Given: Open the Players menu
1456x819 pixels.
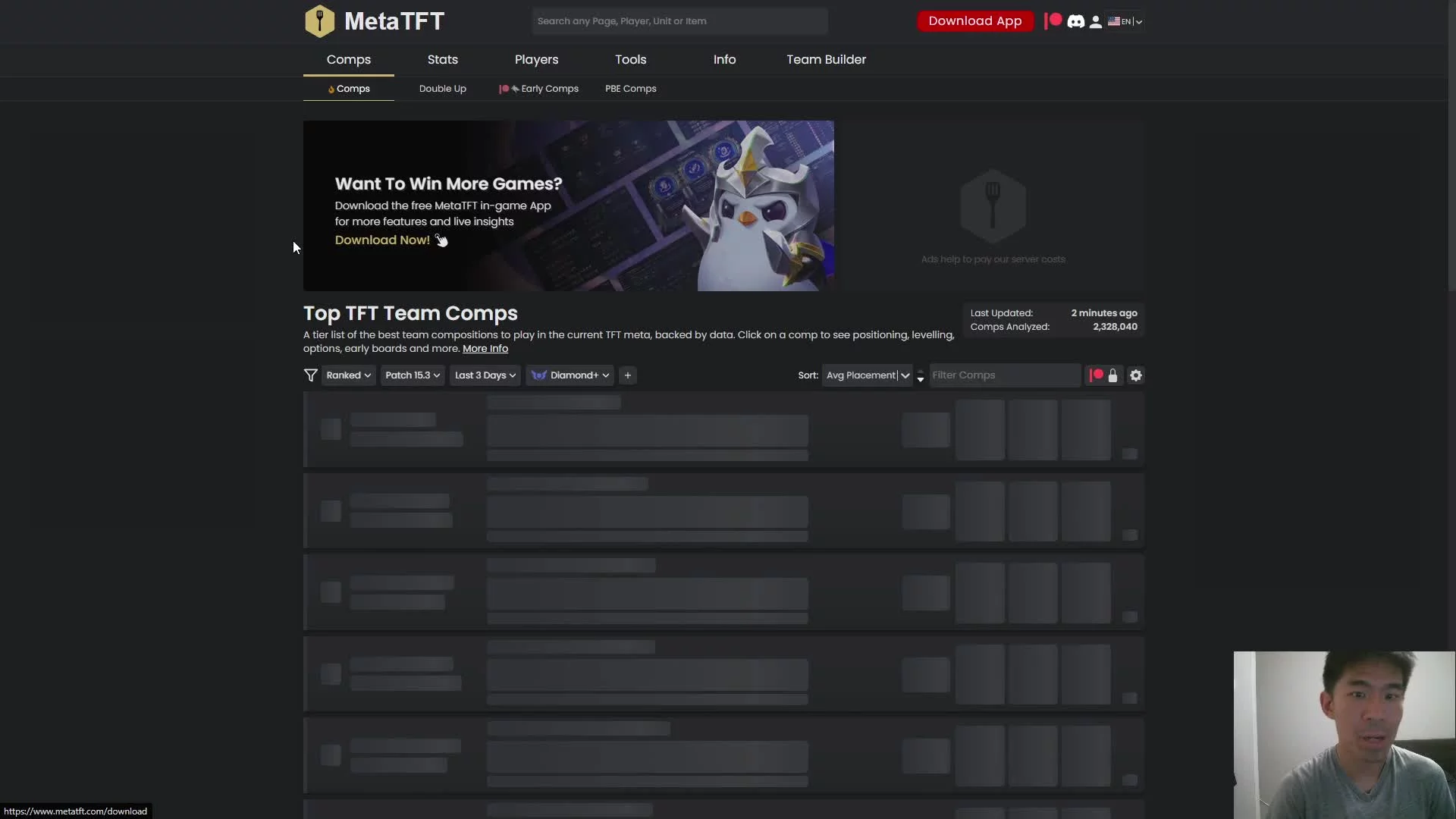Looking at the screenshot, I should pyautogui.click(x=537, y=59).
